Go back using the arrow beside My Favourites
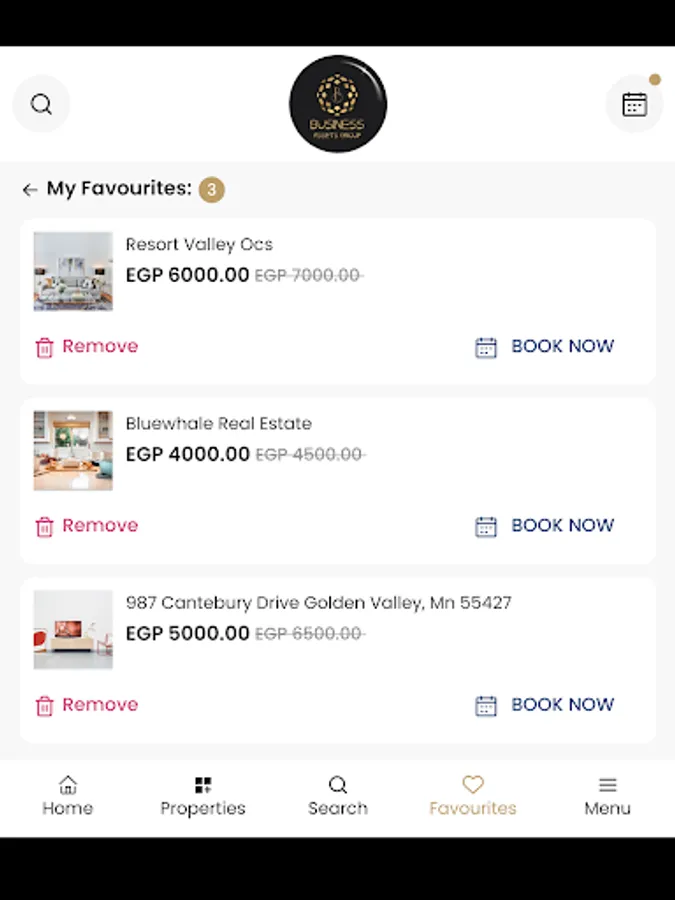Image resolution: width=675 pixels, height=900 pixels. pyautogui.click(x=30, y=189)
